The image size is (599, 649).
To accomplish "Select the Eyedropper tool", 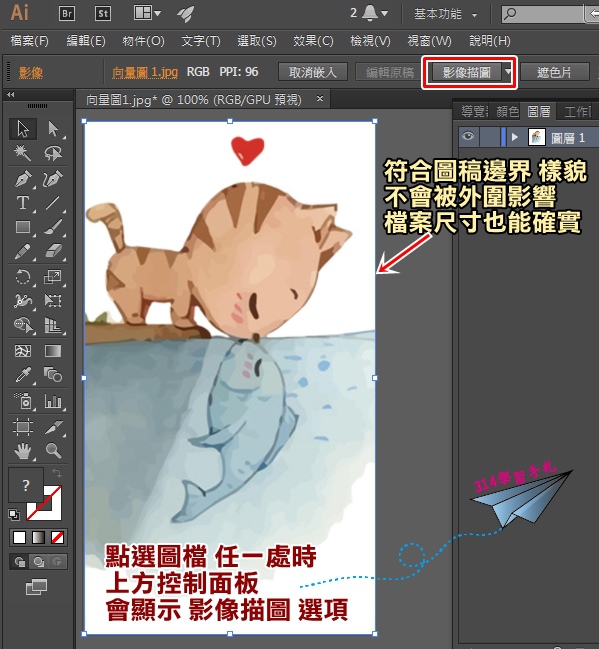I will [x=23, y=375].
